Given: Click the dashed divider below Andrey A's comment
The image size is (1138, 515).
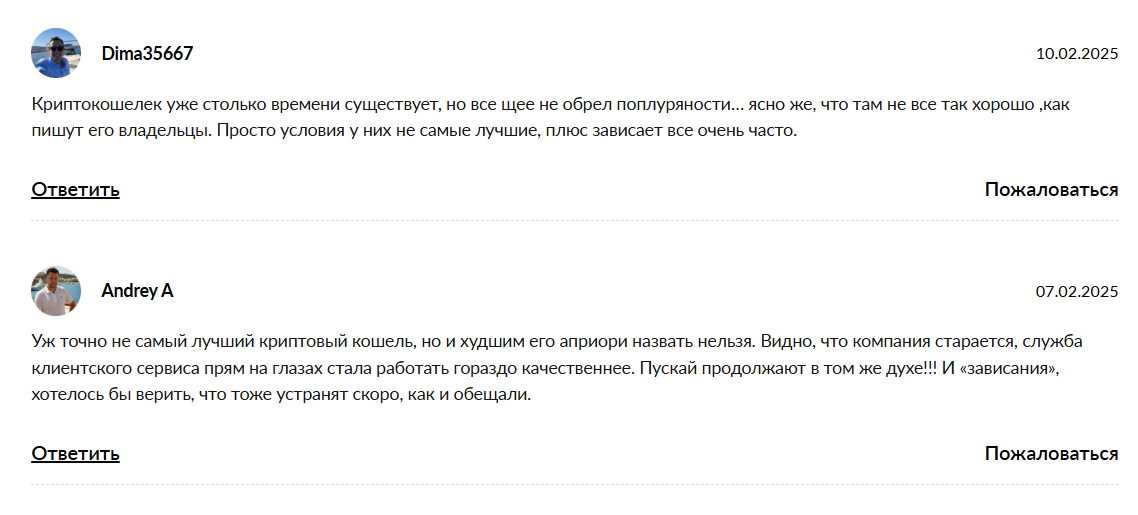Looking at the screenshot, I should coord(574,484).
